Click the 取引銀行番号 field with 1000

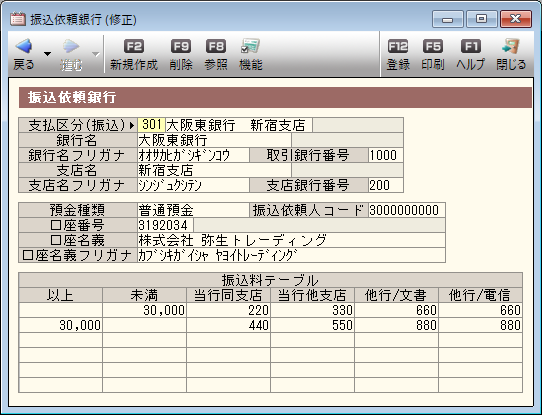point(385,155)
